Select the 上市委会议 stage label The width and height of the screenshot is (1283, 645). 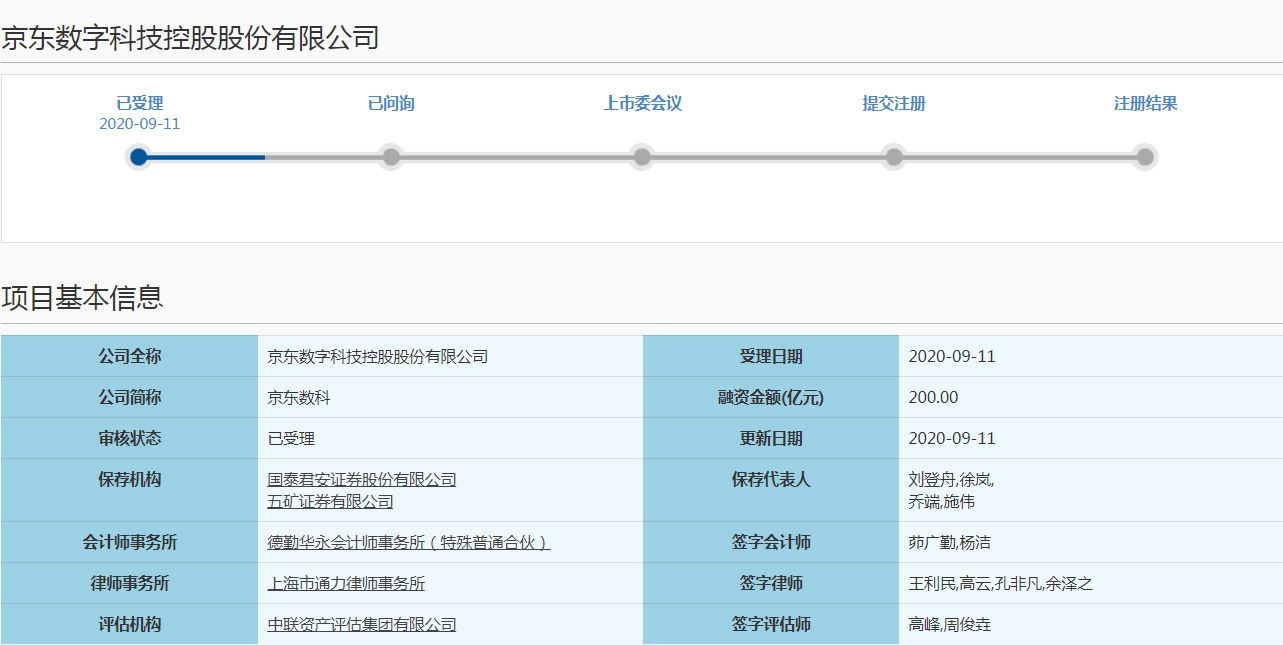pos(642,103)
